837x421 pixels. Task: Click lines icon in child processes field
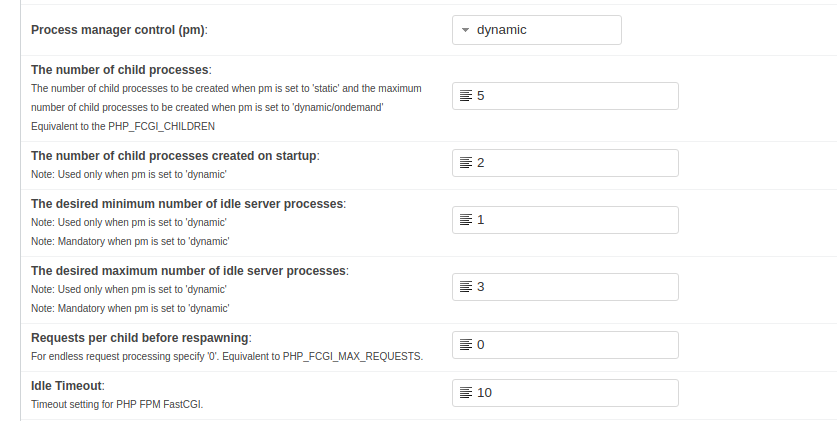[x=465, y=96]
